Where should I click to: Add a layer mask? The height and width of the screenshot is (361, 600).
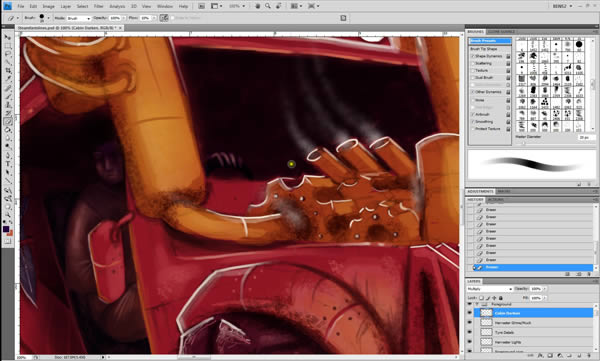pyautogui.click(x=550, y=356)
